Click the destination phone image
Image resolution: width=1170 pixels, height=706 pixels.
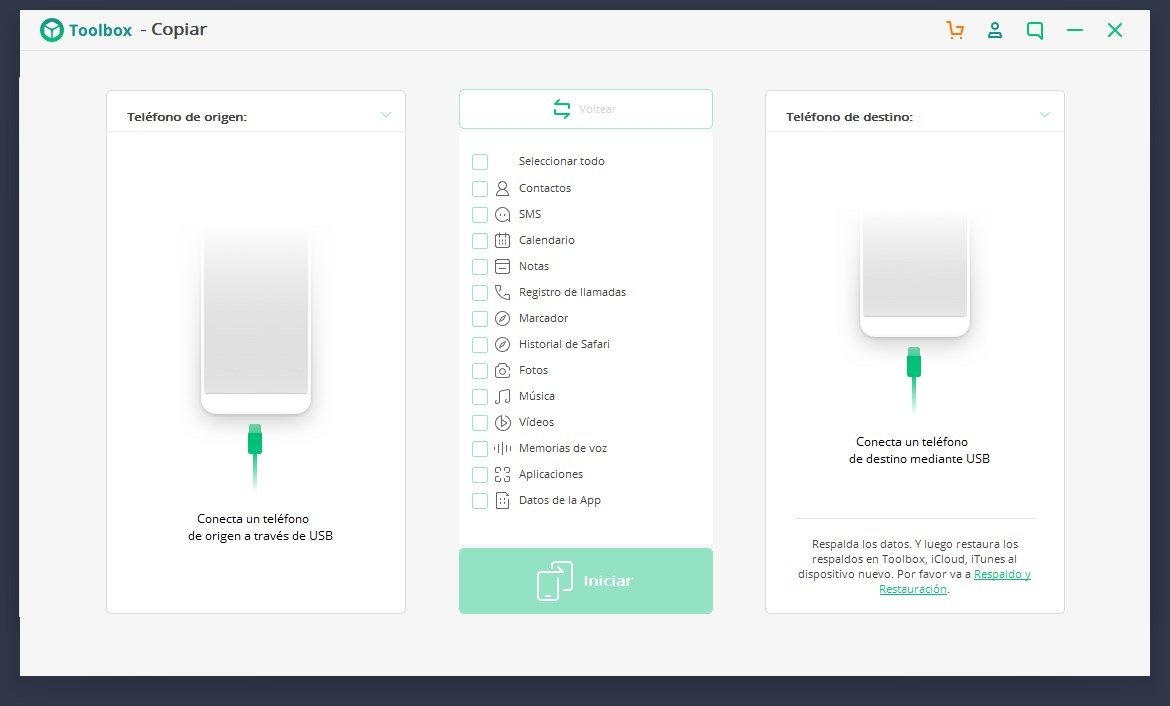tap(915, 272)
